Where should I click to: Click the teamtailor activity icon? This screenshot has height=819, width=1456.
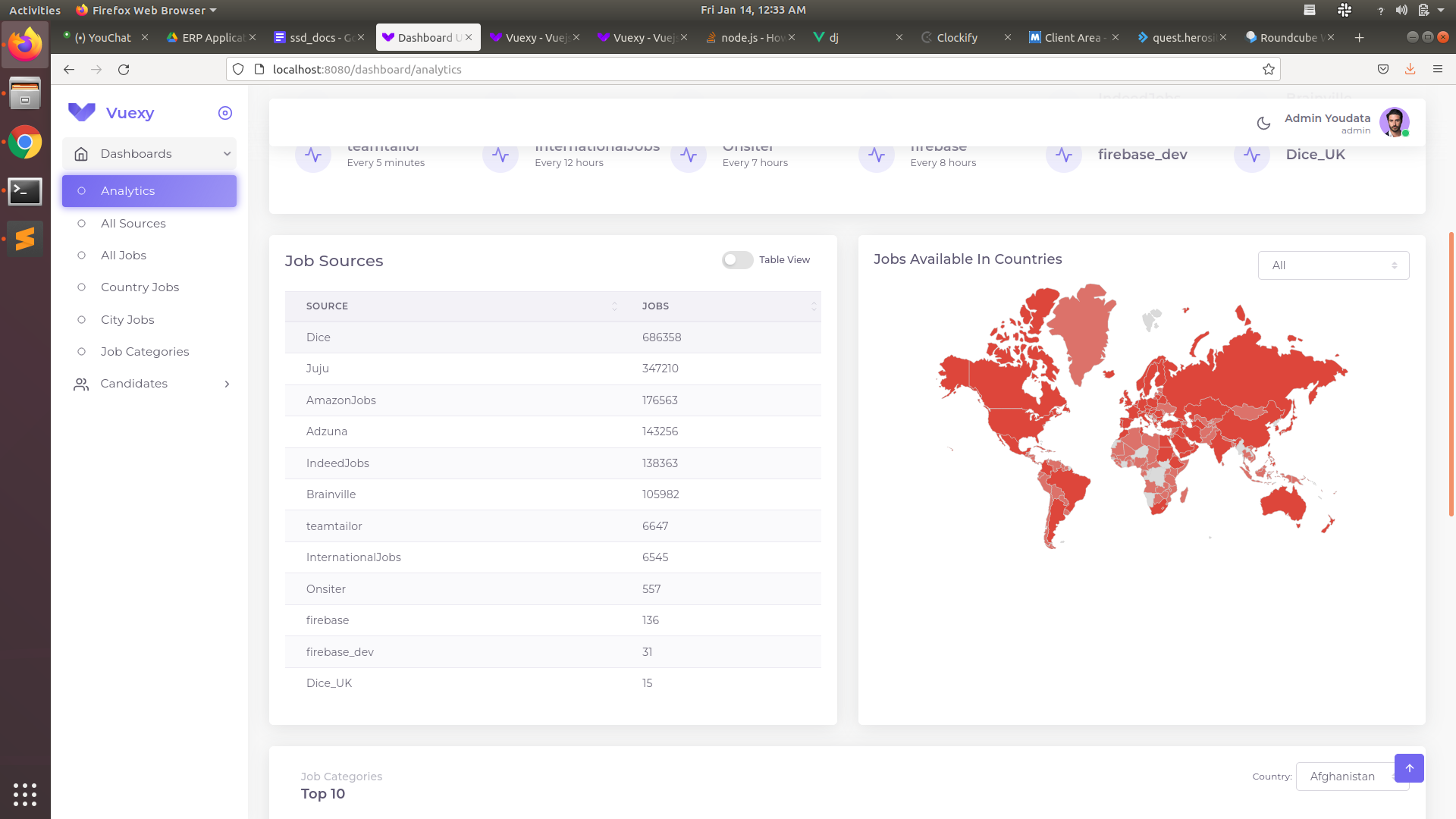[x=313, y=155]
